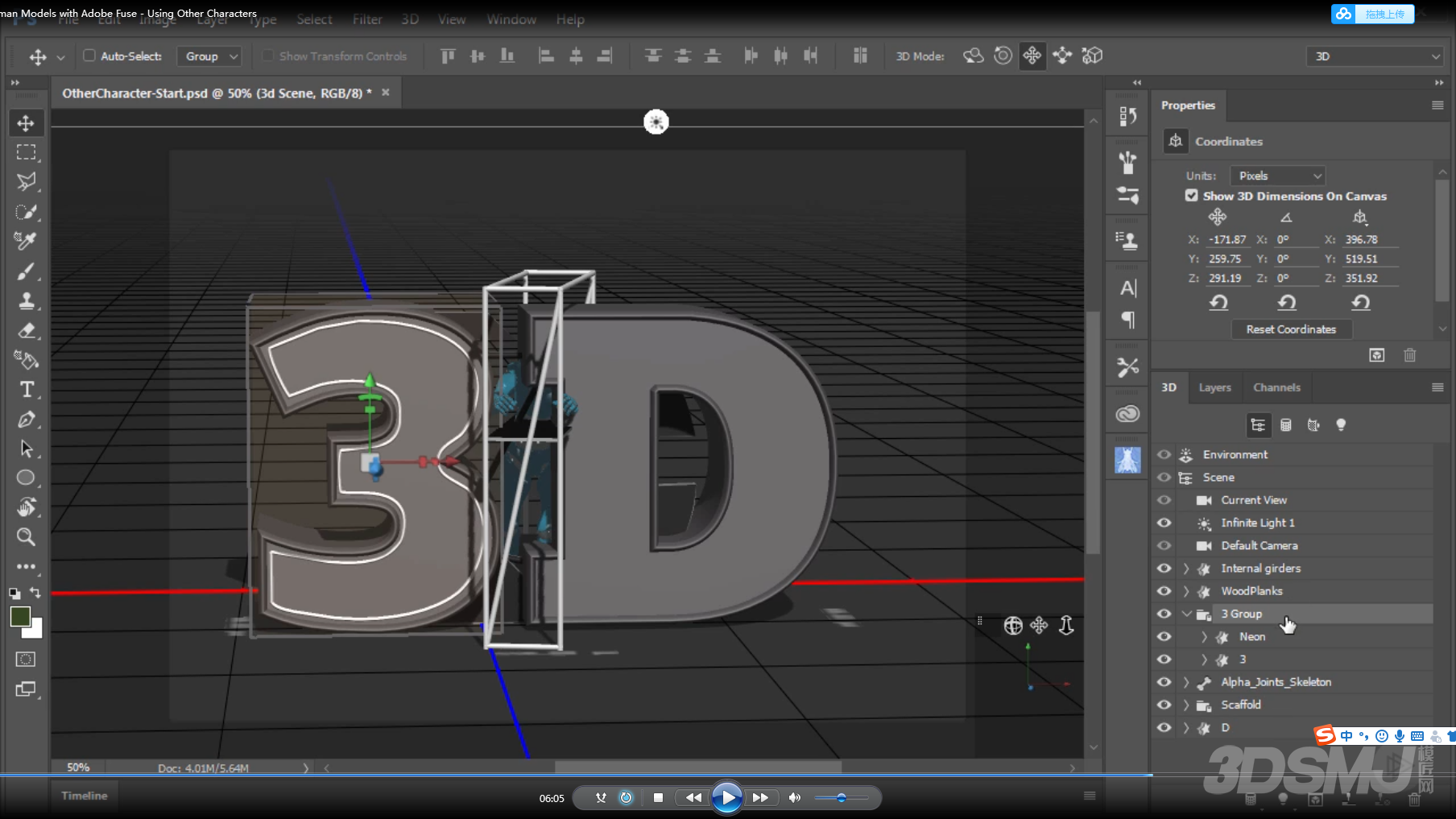Open the Filter menu
The image size is (1456, 819).
click(x=367, y=19)
